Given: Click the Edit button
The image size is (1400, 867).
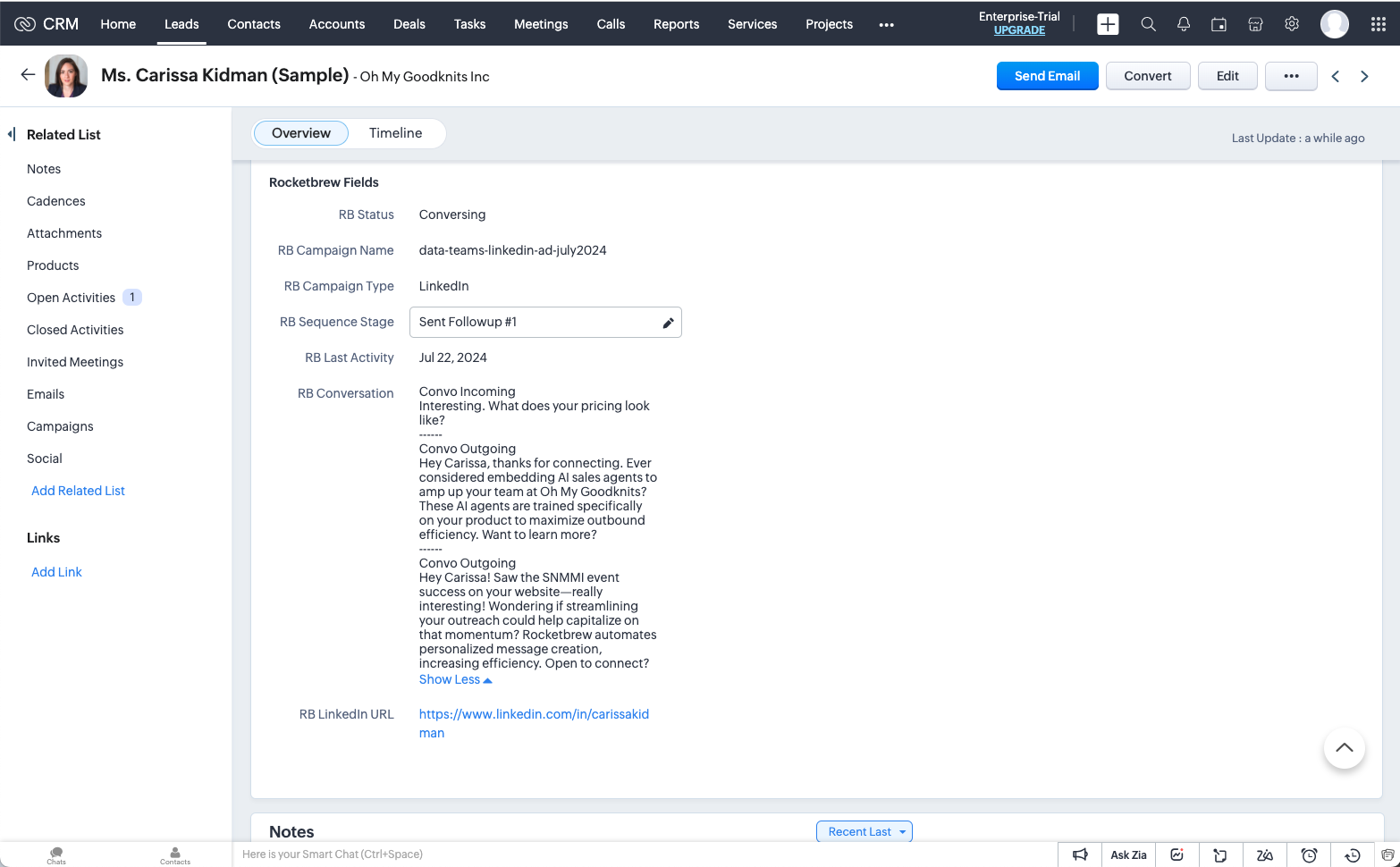Looking at the screenshot, I should 1227,76.
